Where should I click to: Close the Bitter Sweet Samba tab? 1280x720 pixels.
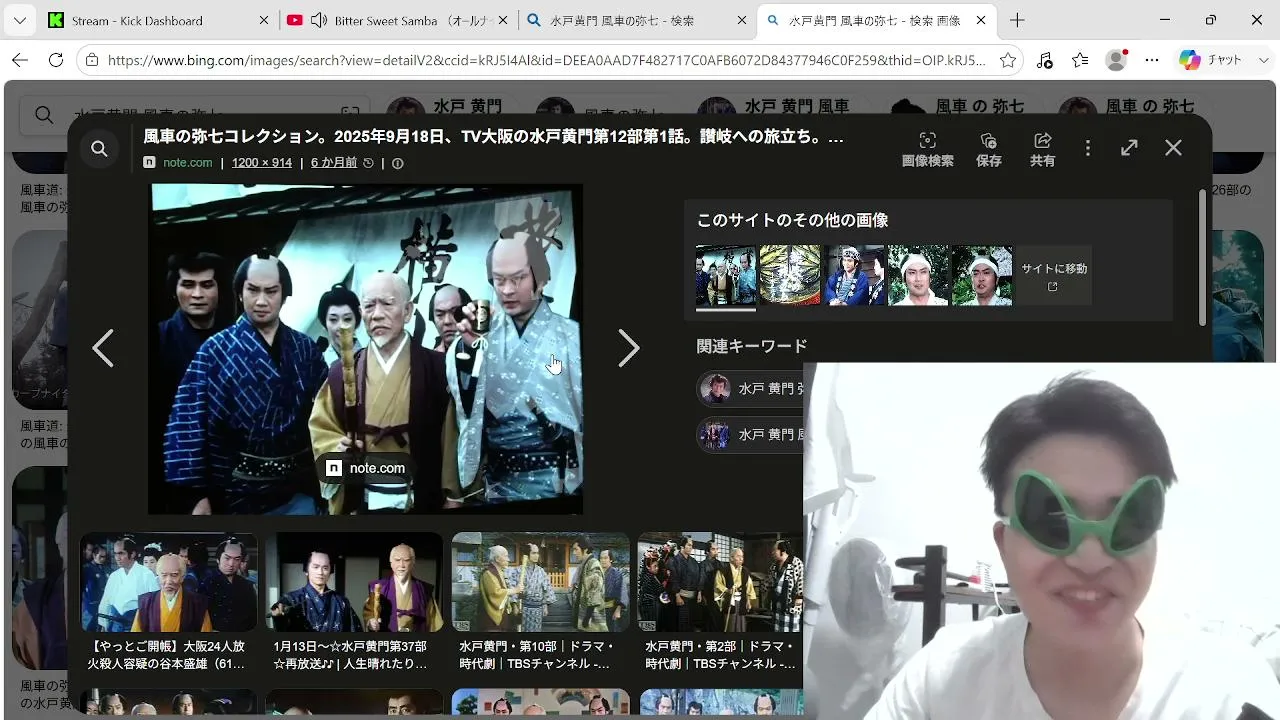coord(502,20)
